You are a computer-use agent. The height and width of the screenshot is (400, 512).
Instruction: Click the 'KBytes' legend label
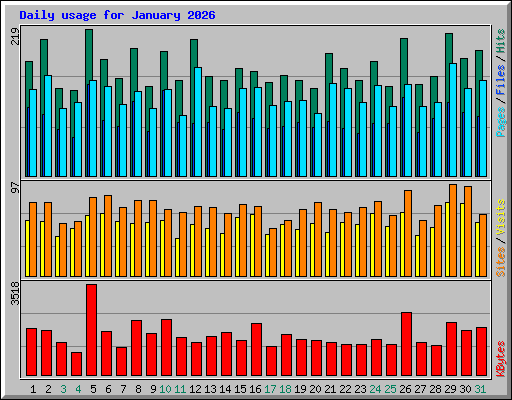501,359
